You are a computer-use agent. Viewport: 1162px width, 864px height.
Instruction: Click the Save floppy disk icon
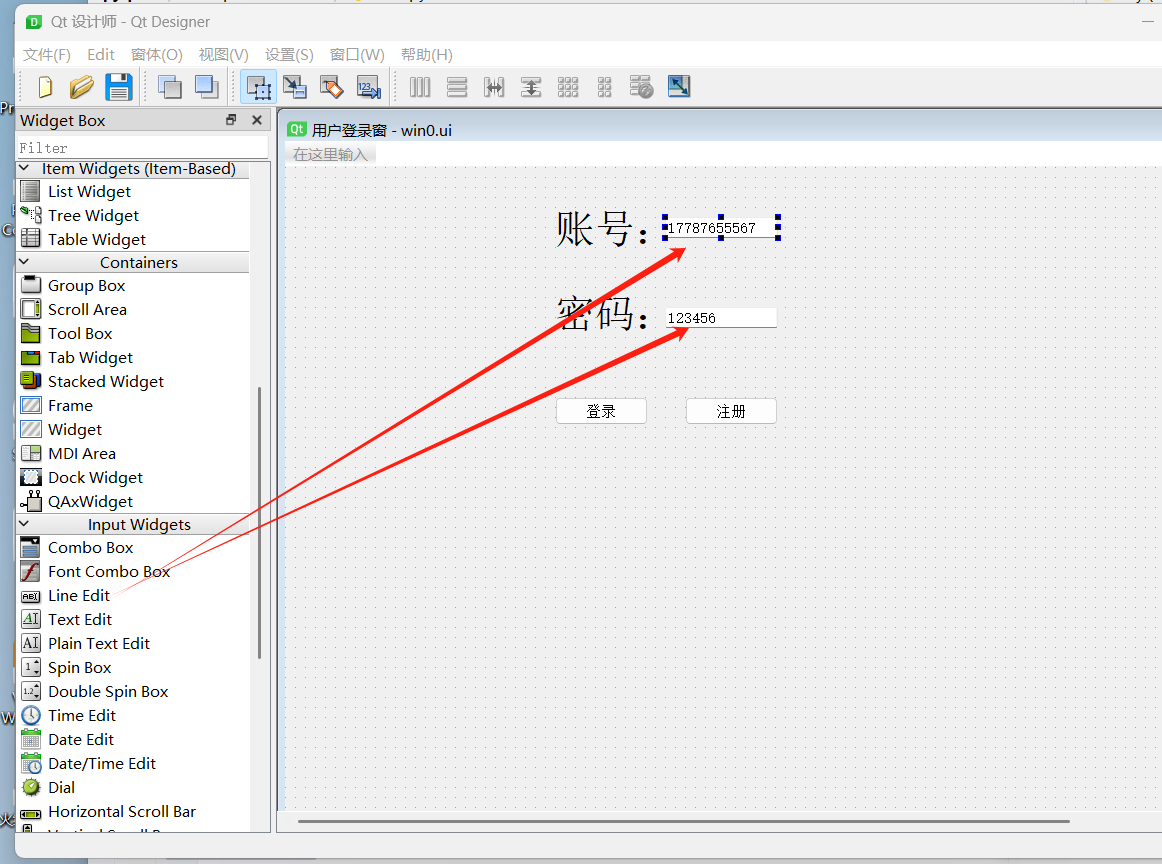(x=119, y=87)
